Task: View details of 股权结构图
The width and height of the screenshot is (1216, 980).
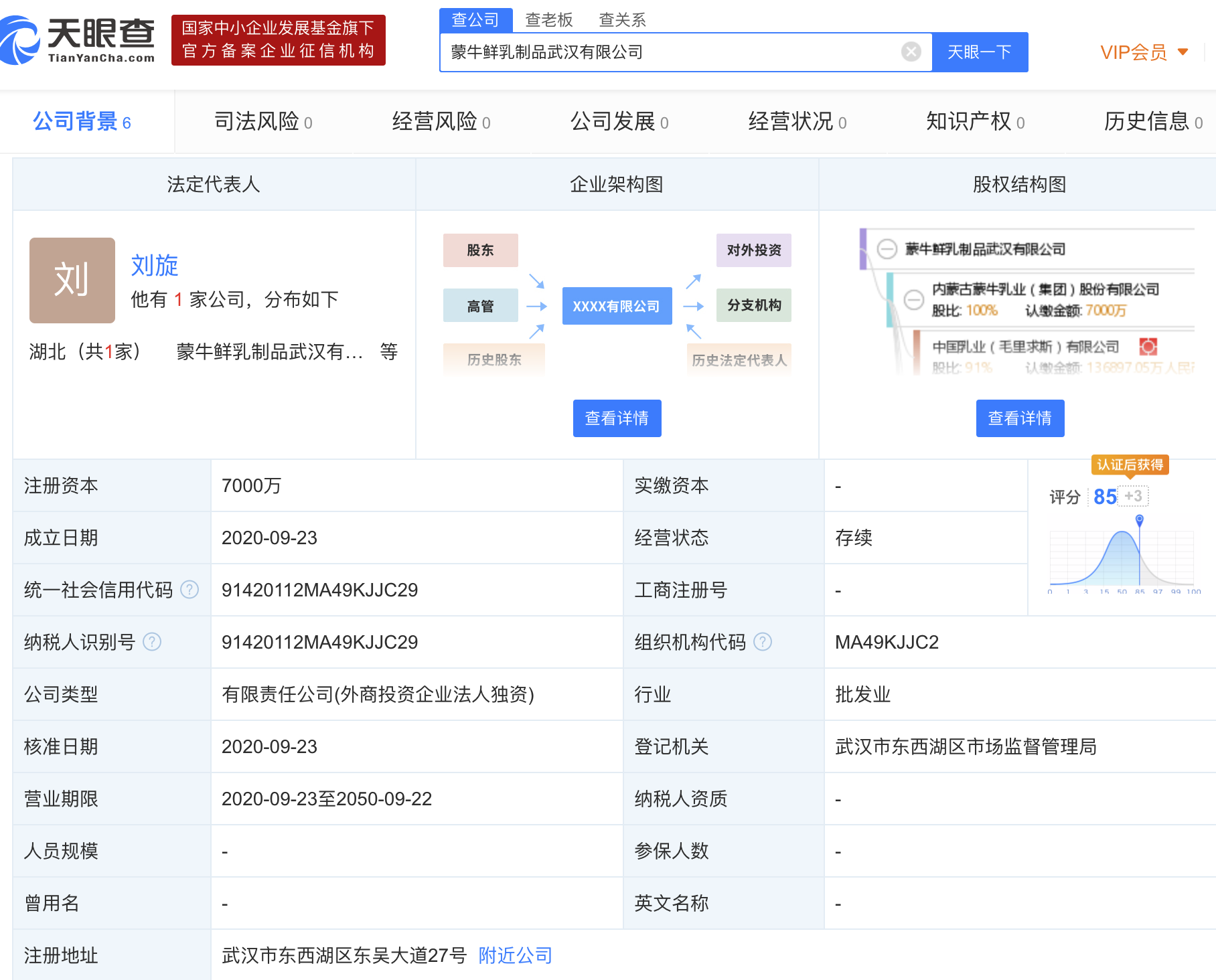Action: pyautogui.click(x=1020, y=418)
